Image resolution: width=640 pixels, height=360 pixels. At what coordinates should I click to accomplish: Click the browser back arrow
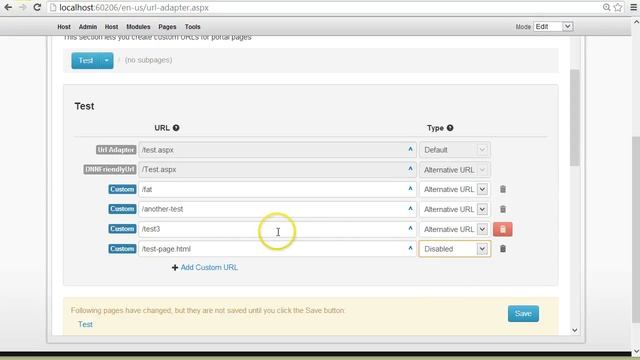(8, 7)
